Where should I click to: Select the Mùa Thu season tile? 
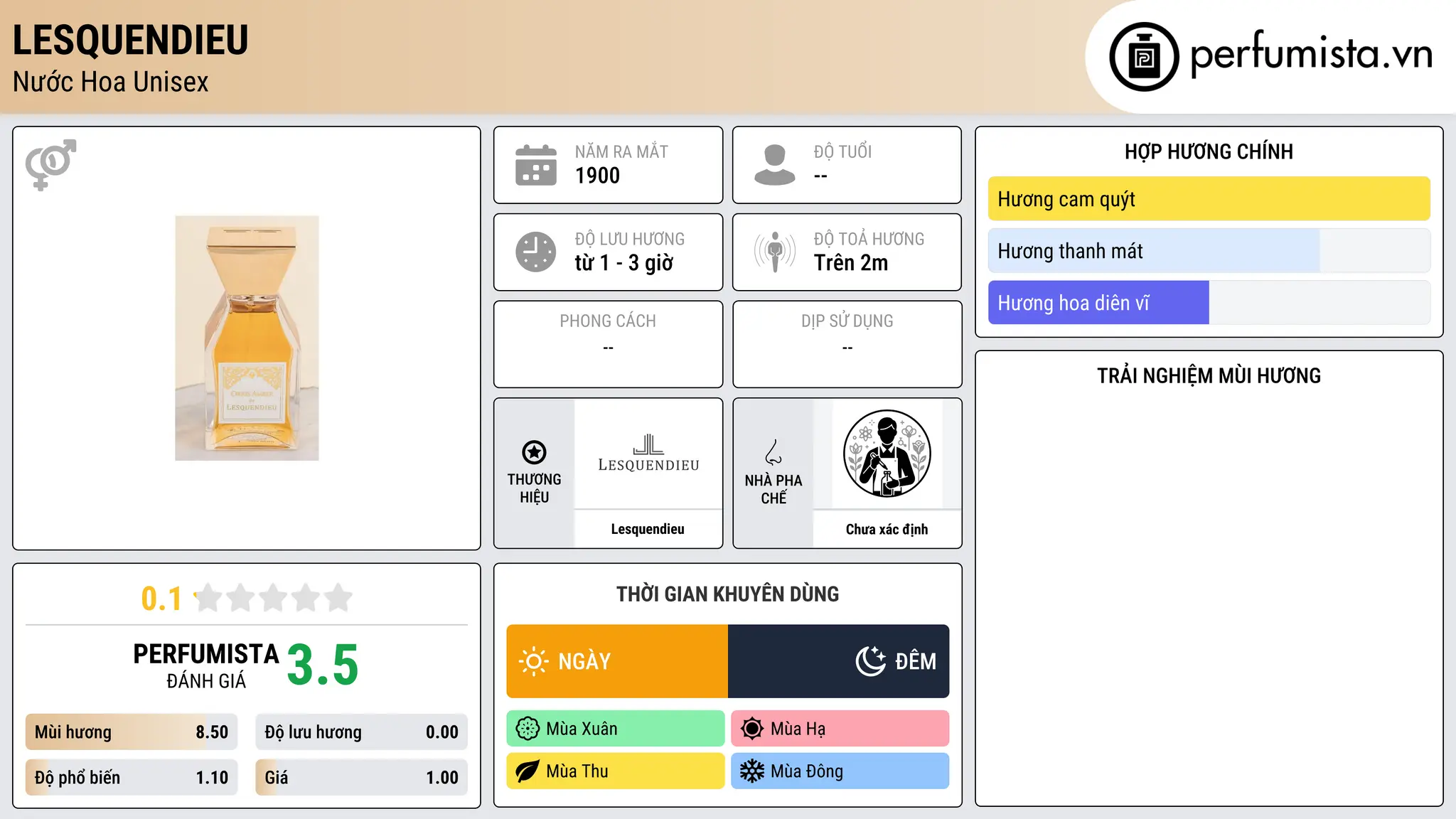616,771
